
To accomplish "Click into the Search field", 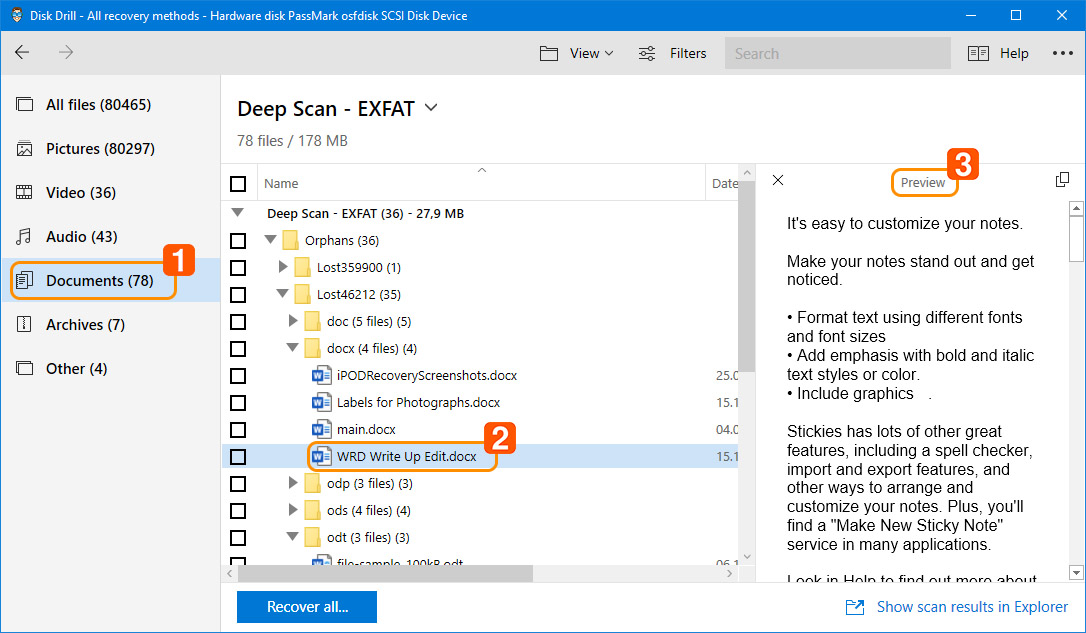I will [837, 53].
